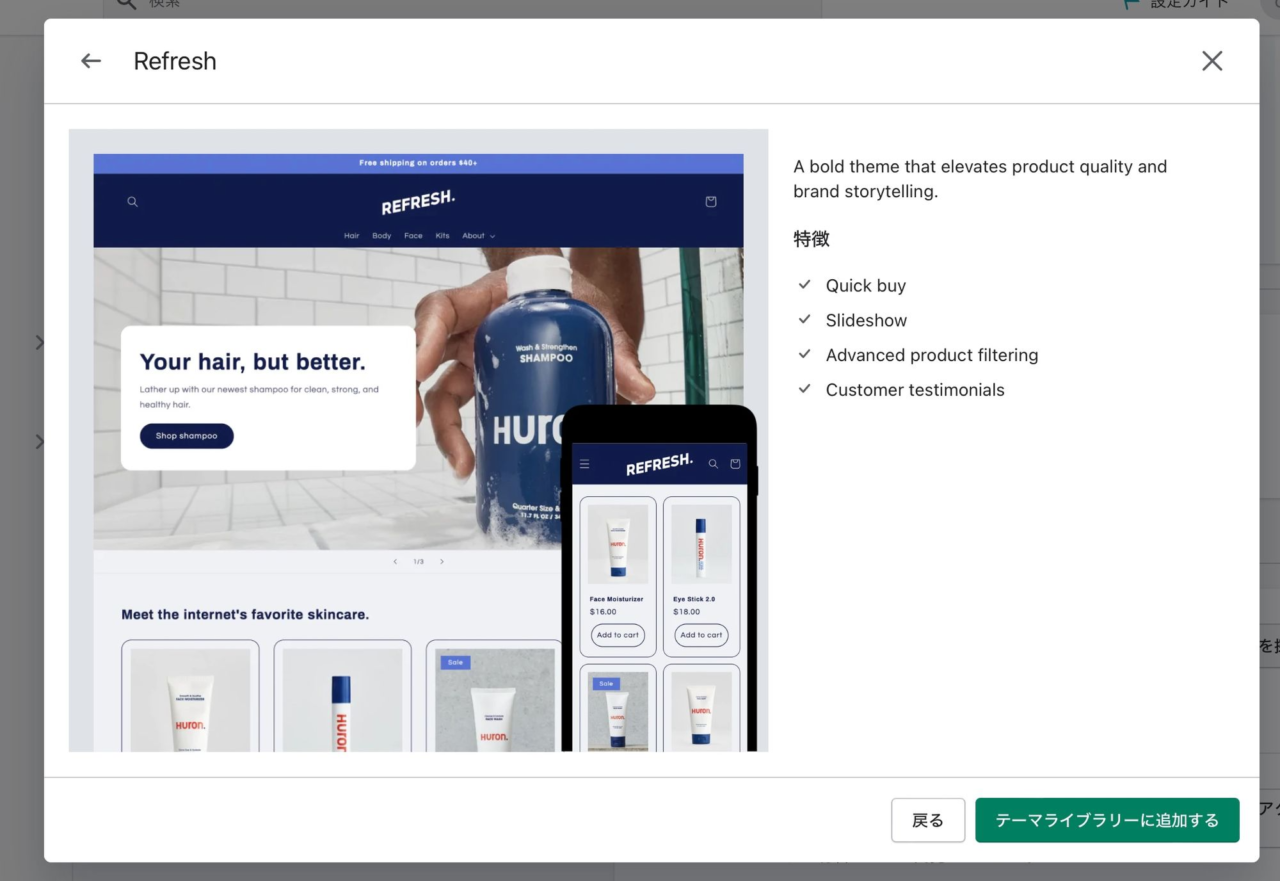Click the checkmark next to Quick buy
Viewport: 1280px width, 881px height.
(804, 285)
